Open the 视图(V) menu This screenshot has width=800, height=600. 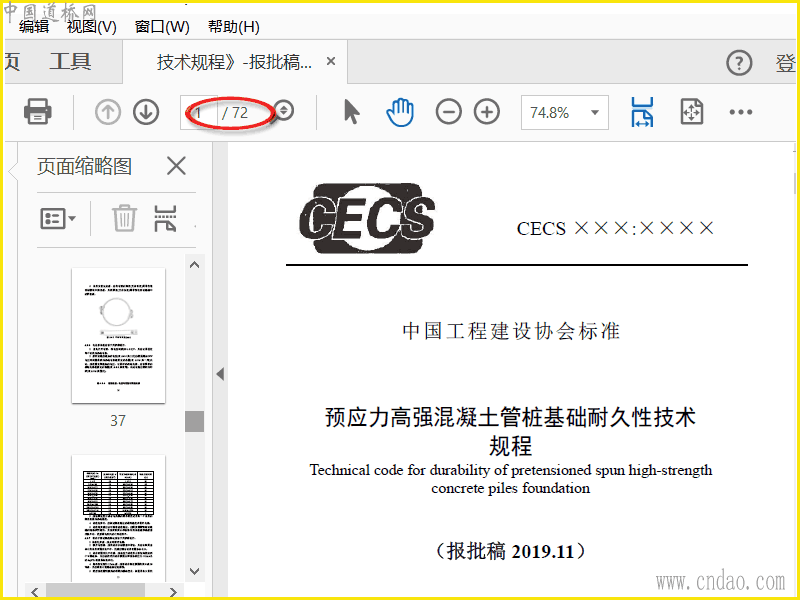click(x=91, y=27)
